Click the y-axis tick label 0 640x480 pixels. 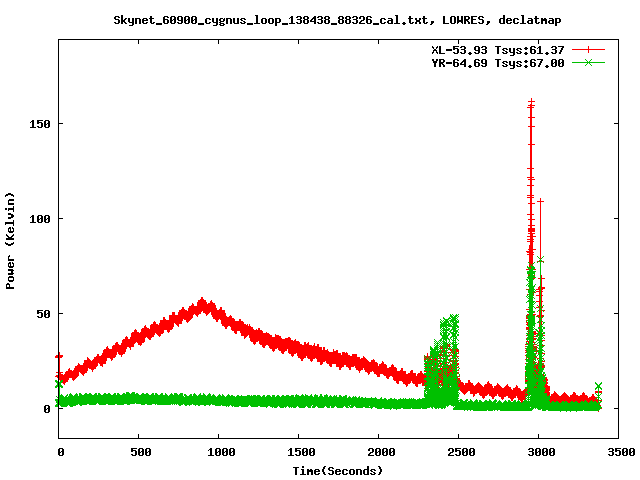(47, 409)
